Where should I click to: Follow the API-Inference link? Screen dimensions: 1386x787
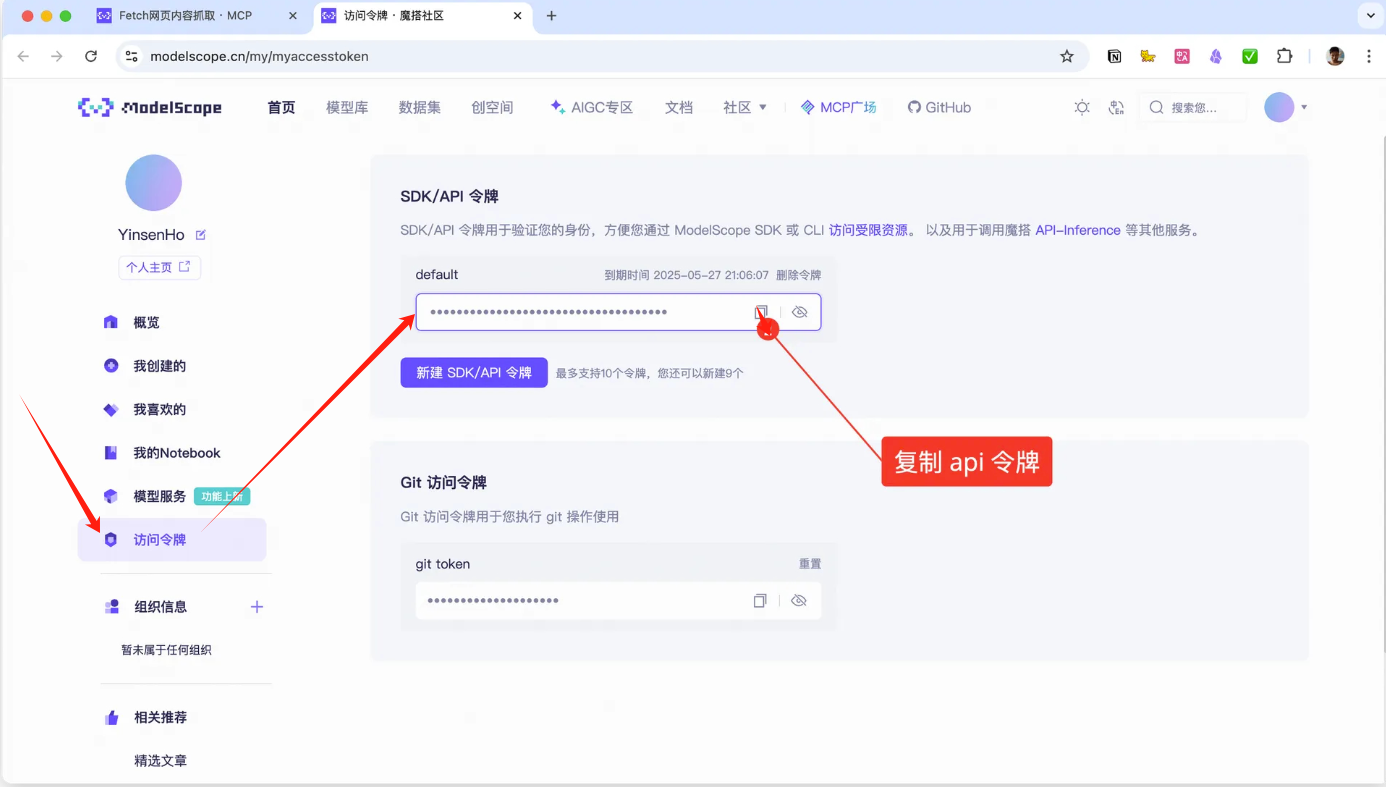pyautogui.click(x=1078, y=230)
